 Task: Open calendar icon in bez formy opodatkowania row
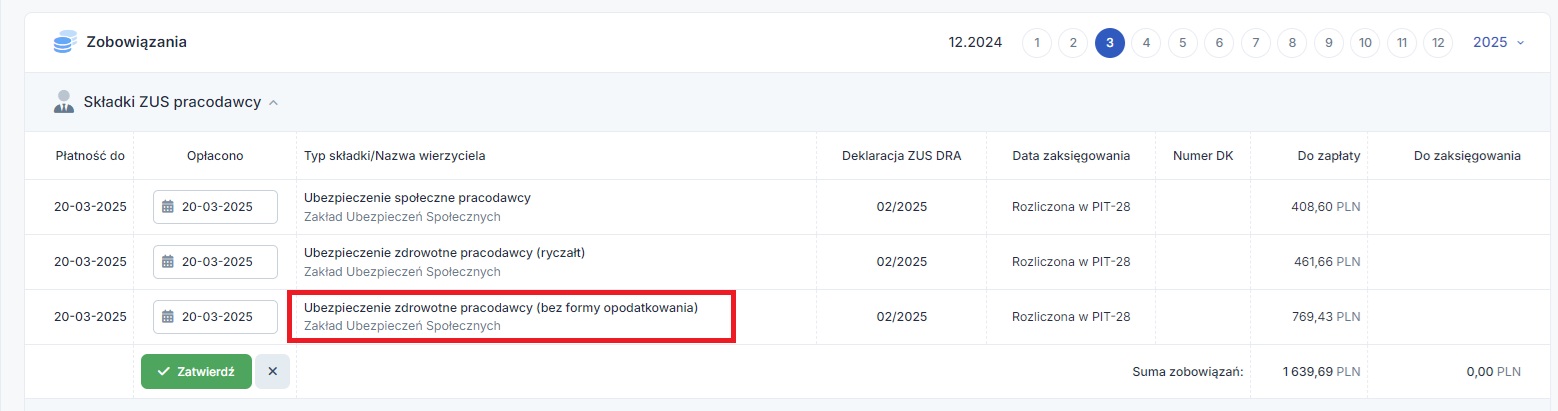[x=168, y=317]
